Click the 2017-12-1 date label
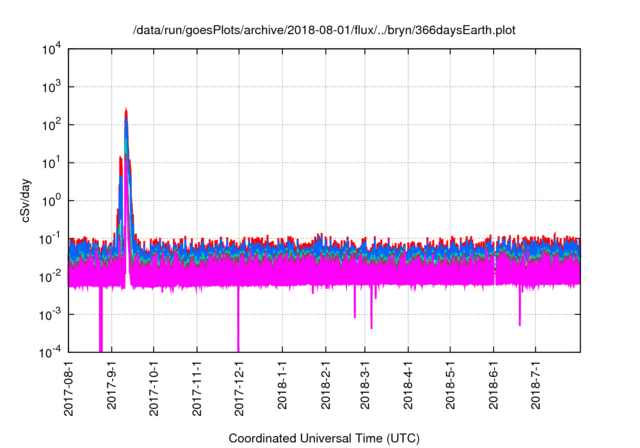Image resolution: width=640 pixels, height=448 pixels. (x=239, y=388)
